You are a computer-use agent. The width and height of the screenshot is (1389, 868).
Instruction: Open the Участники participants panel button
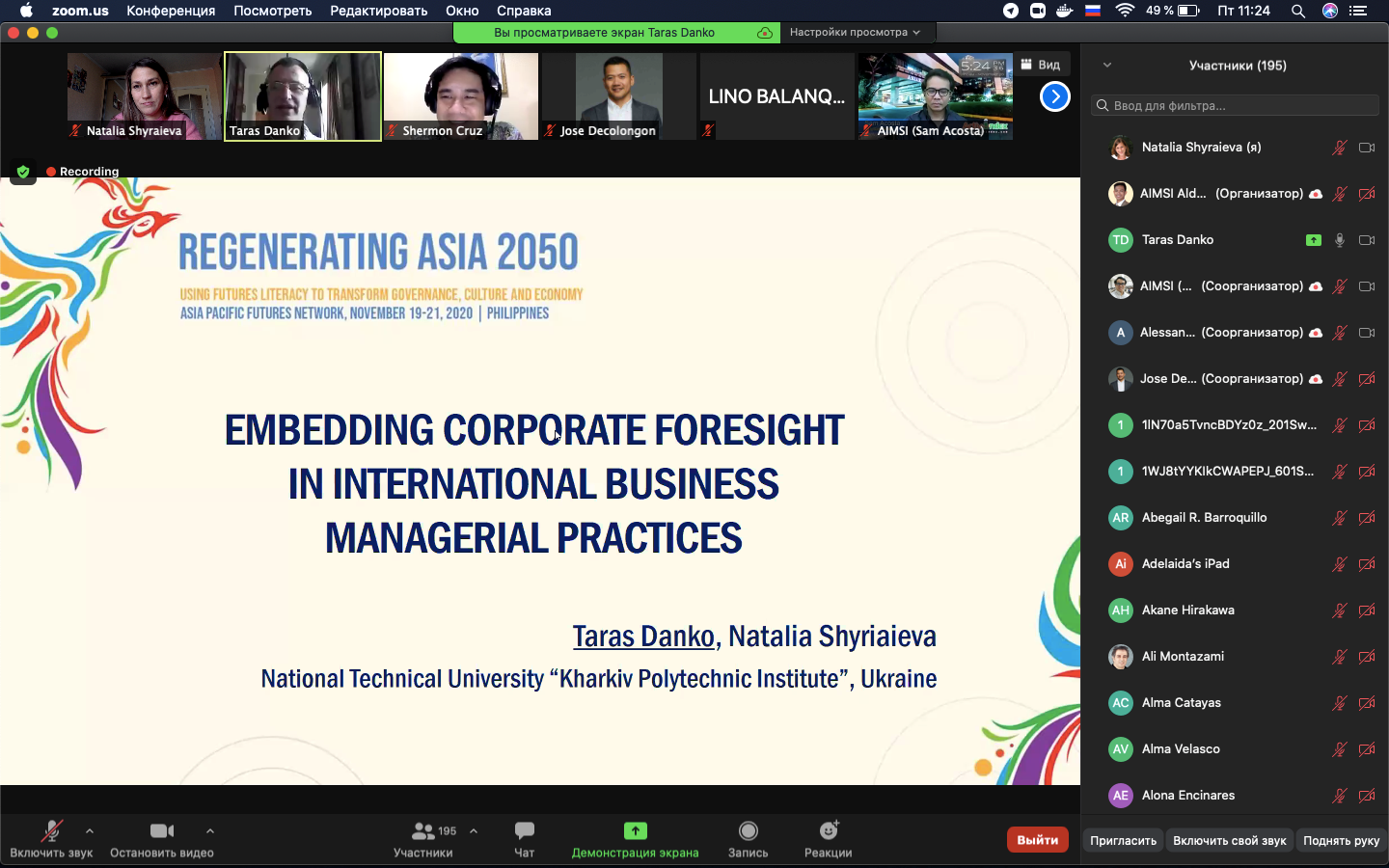point(422,839)
